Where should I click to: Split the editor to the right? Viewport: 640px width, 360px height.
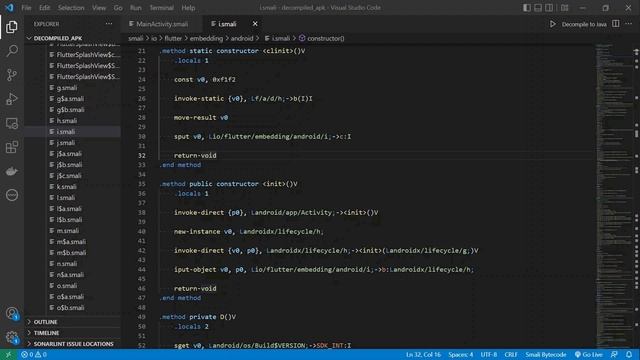point(616,24)
